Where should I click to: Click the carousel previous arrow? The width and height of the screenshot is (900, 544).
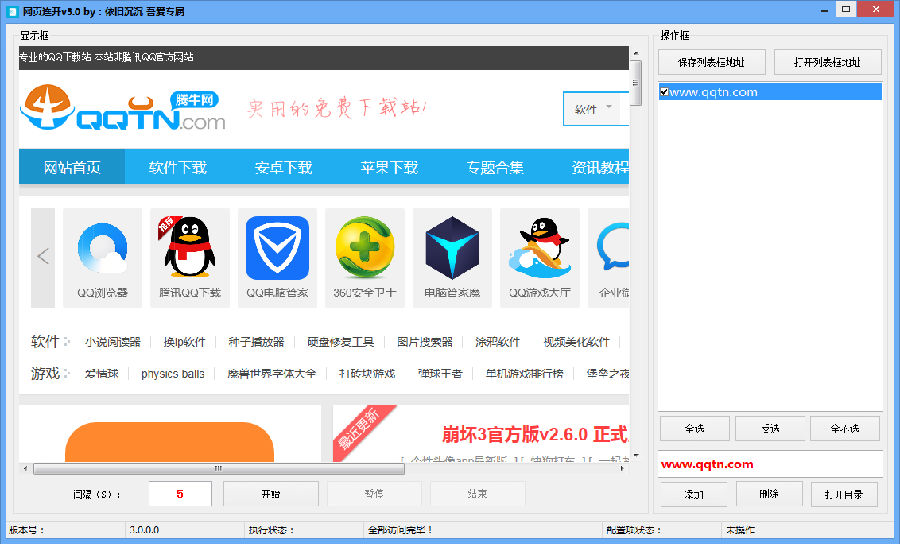point(43,257)
